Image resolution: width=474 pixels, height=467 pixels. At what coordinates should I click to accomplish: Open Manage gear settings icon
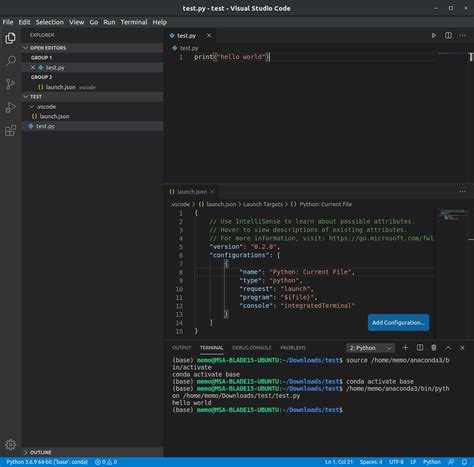click(10, 444)
